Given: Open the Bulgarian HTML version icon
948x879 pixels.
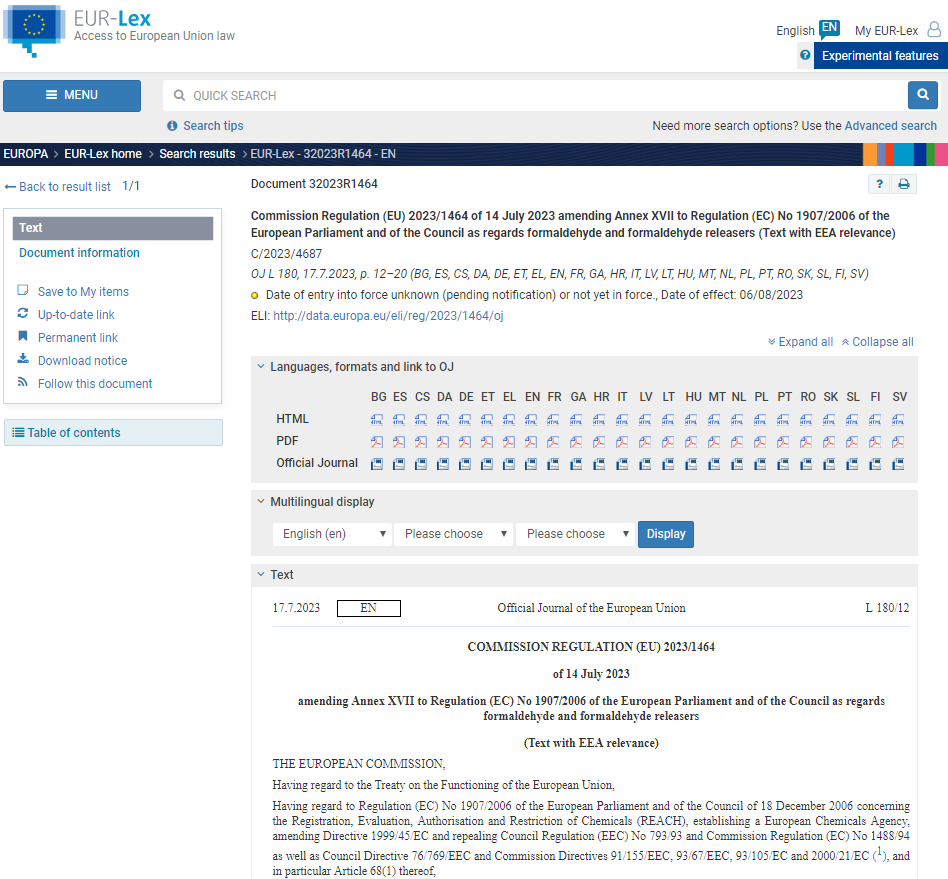Looking at the screenshot, I should (378, 419).
